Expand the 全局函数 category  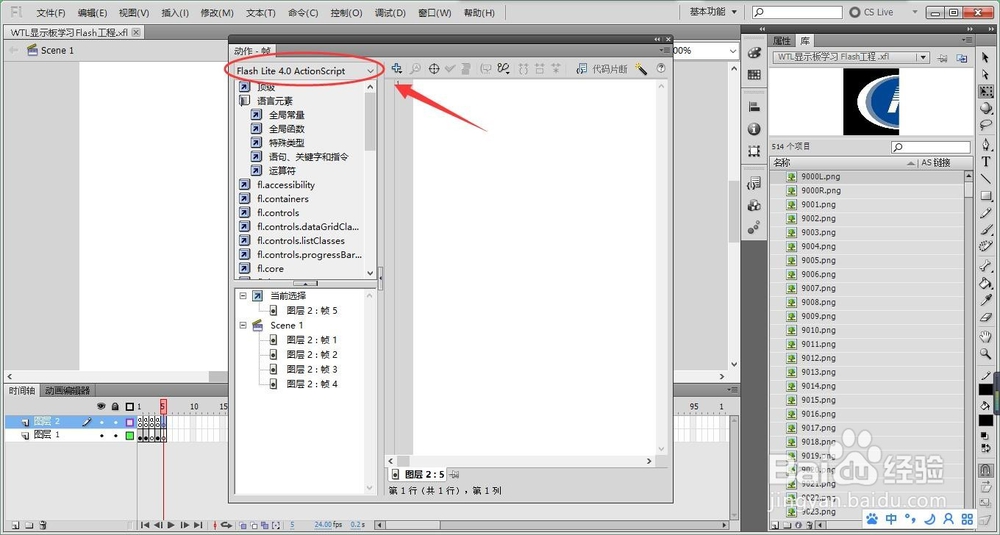(256, 129)
